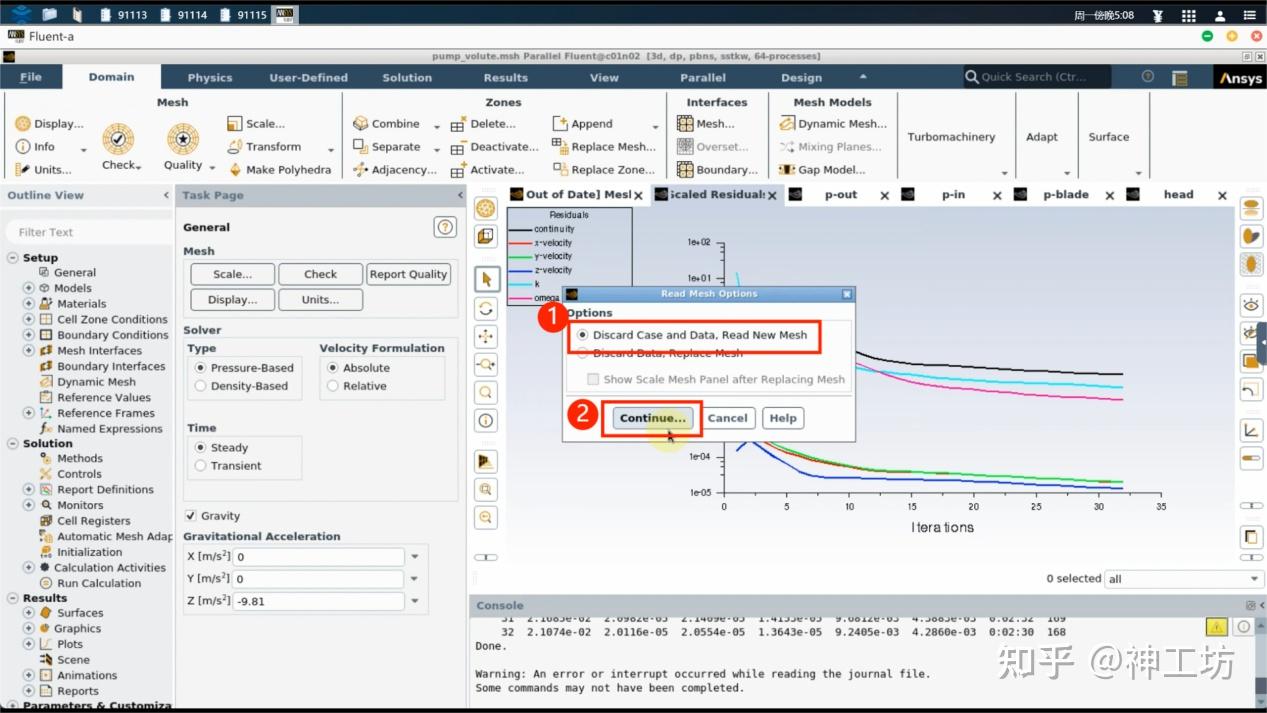Click the Outline Filter Text field
The image size is (1267, 713).
[x=88, y=232]
